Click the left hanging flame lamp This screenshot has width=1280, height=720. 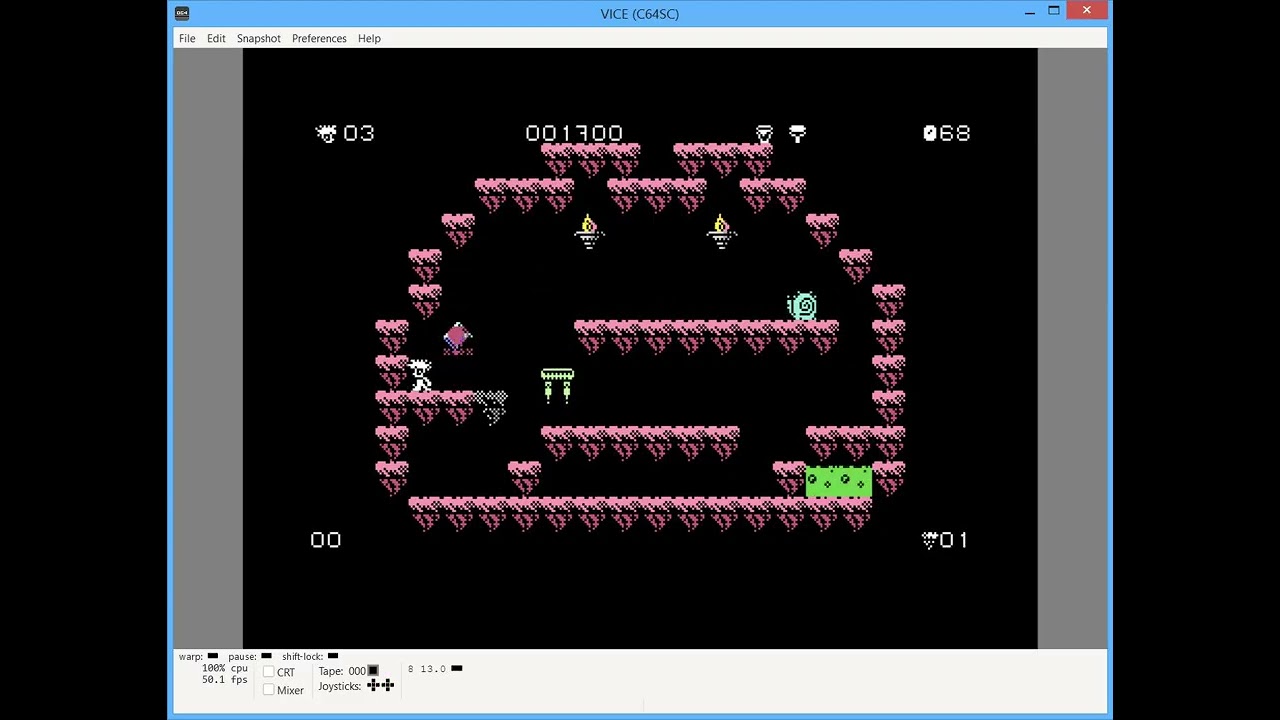coord(588,231)
